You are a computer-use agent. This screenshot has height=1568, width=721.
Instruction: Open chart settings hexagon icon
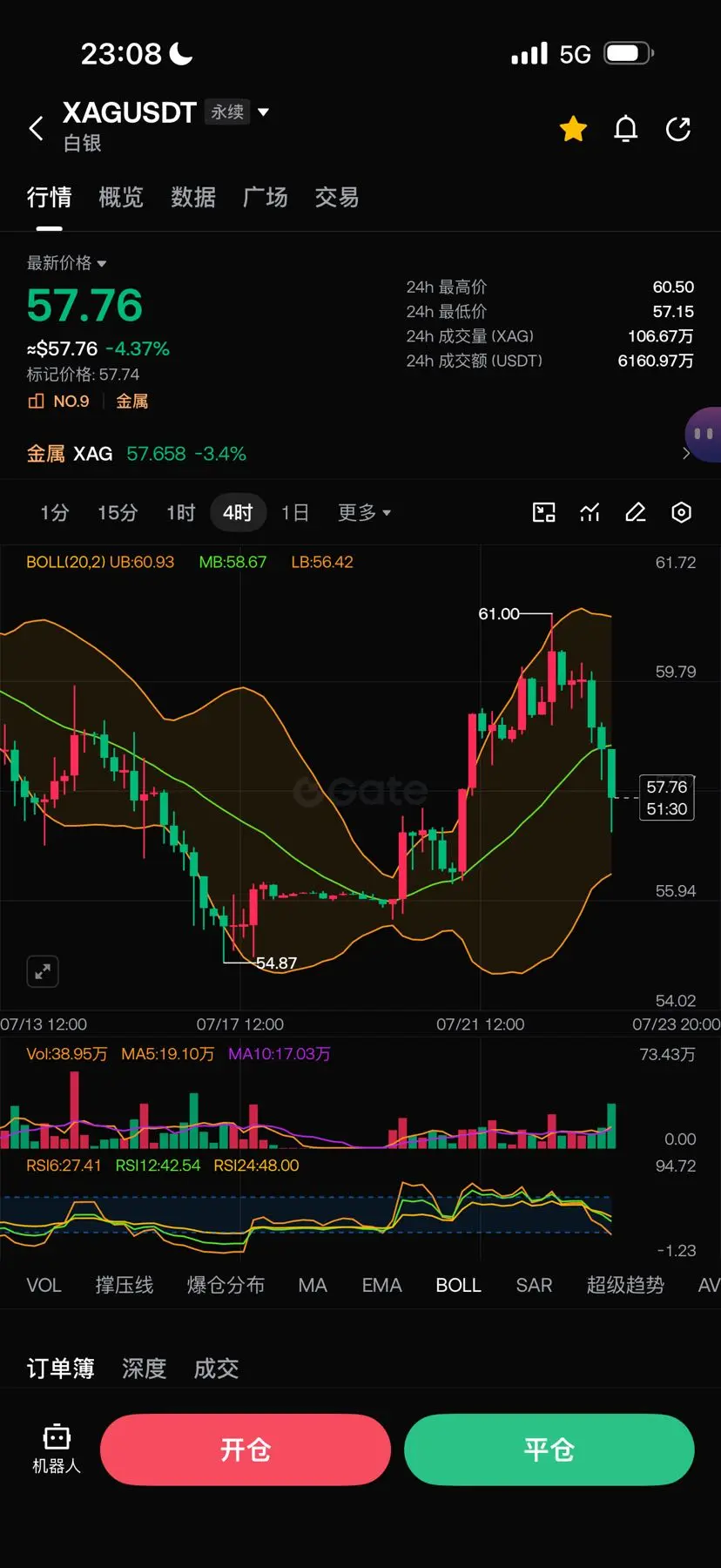pyautogui.click(x=682, y=512)
